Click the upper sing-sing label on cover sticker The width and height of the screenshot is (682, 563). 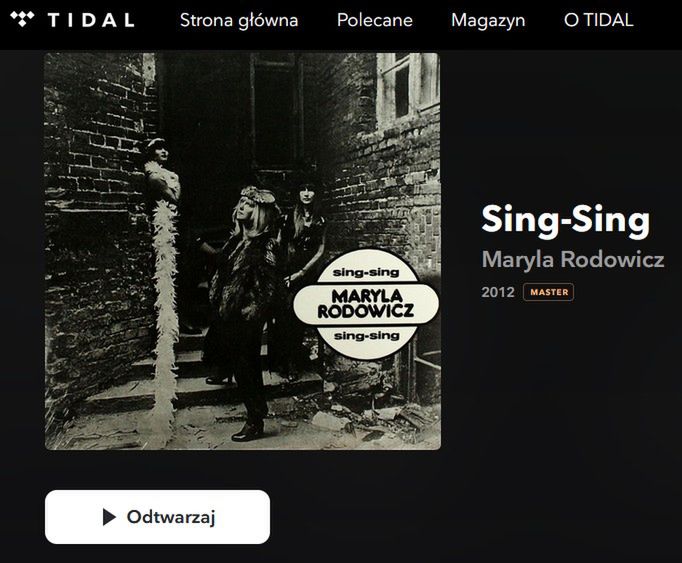click(x=366, y=273)
